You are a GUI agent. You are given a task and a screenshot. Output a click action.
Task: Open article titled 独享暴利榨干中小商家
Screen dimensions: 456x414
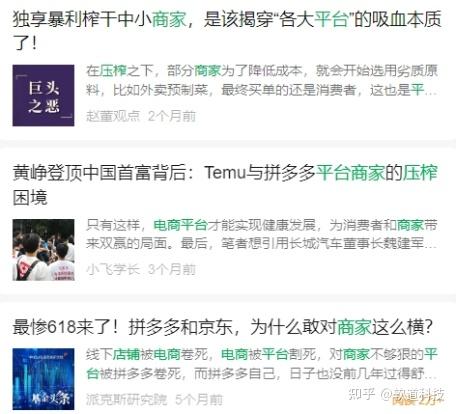(227, 31)
